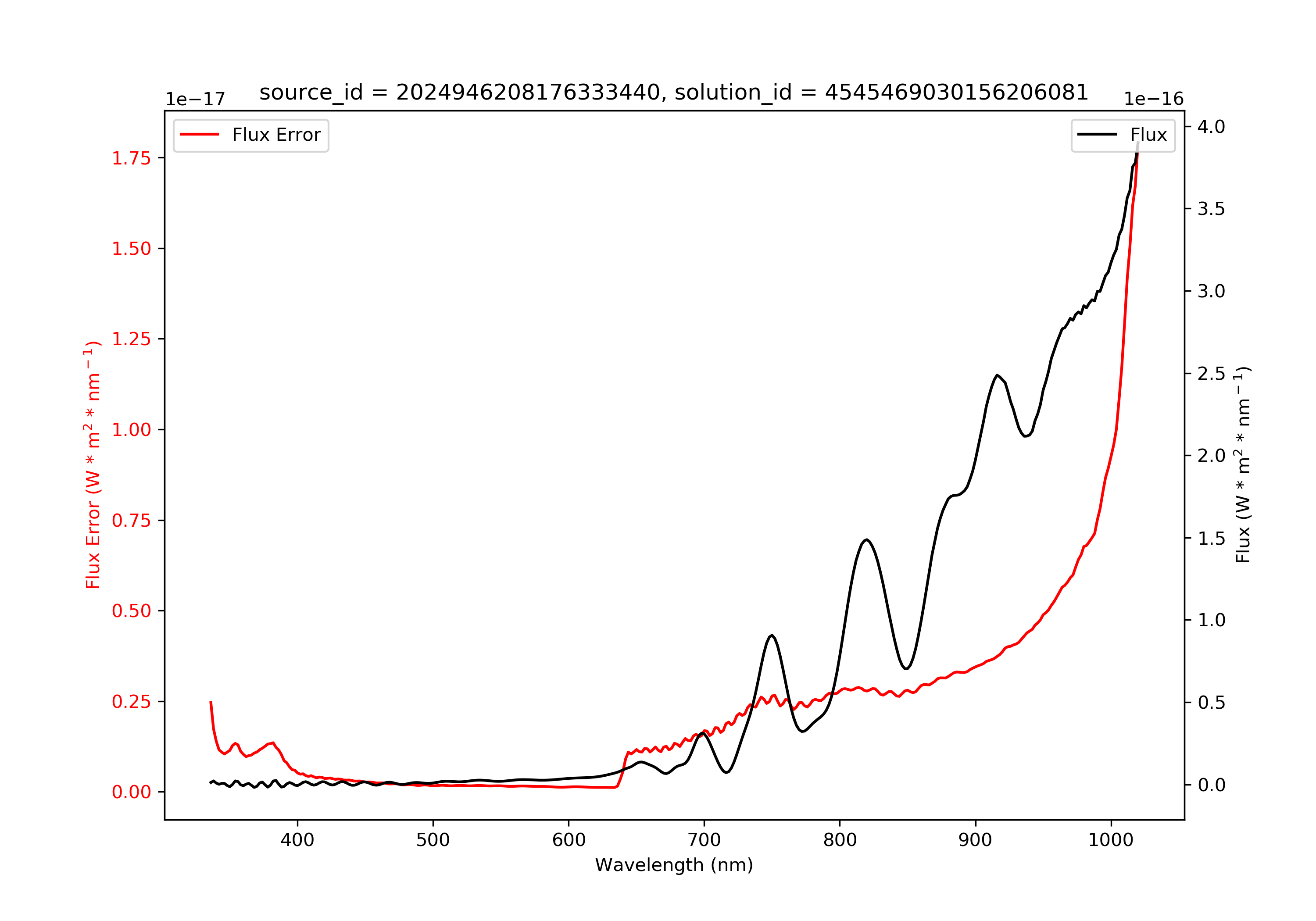The height and width of the screenshot is (921, 1316).
Task: Click the plot title with source_id
Action: coord(674,92)
